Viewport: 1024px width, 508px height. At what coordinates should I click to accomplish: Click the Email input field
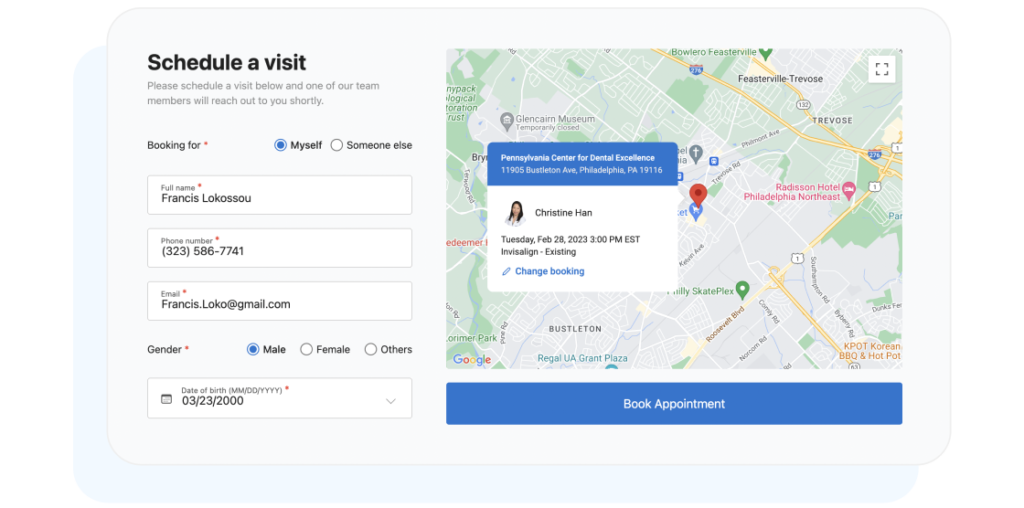[279, 301]
